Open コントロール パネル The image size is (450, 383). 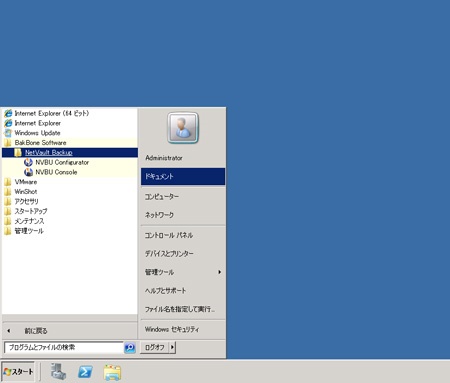pos(183,235)
